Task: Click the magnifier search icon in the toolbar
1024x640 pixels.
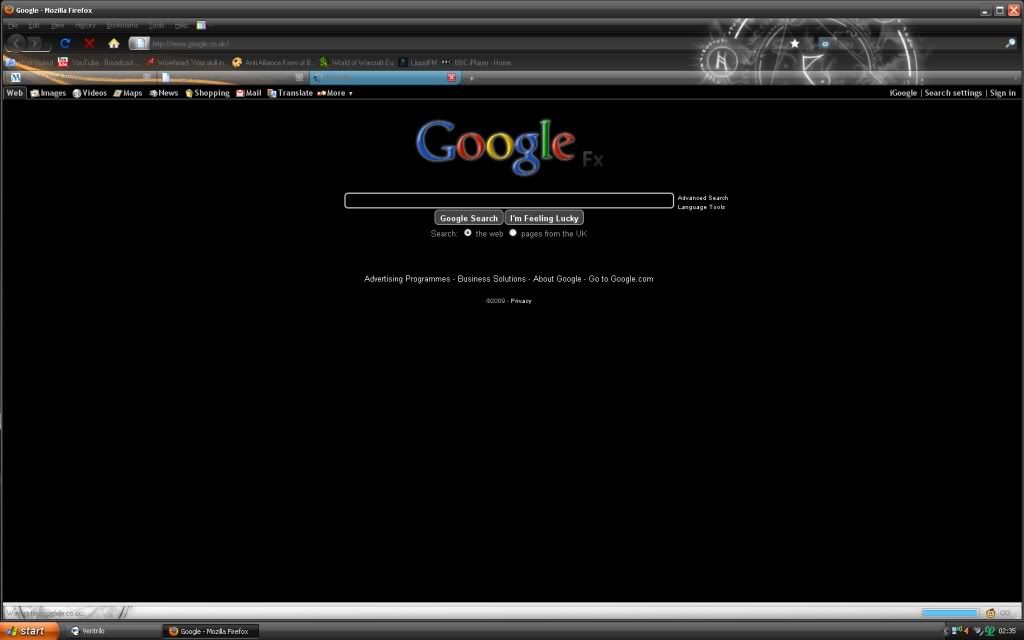Action: click(1010, 43)
